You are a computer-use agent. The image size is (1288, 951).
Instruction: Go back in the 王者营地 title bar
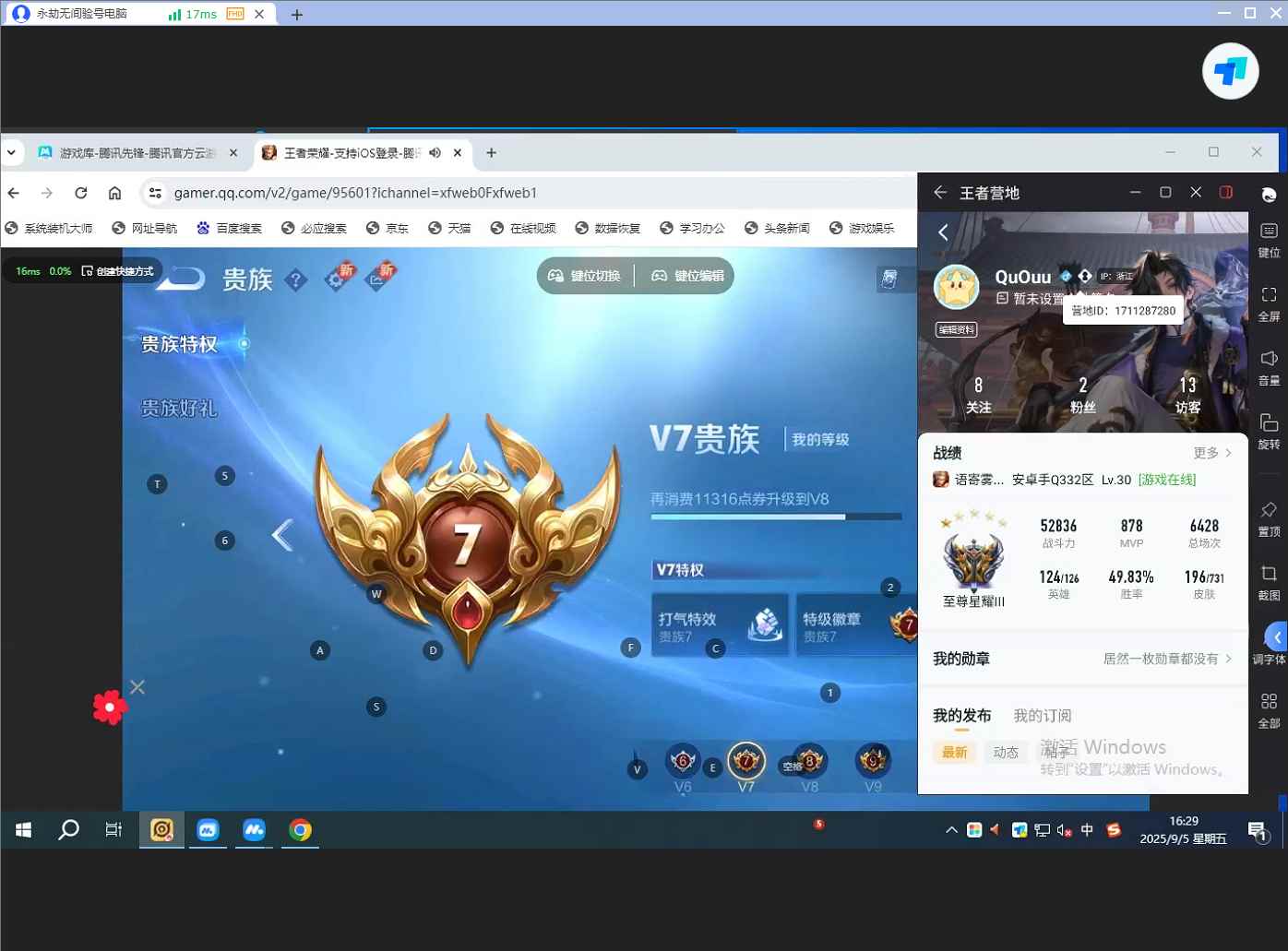[x=939, y=192]
